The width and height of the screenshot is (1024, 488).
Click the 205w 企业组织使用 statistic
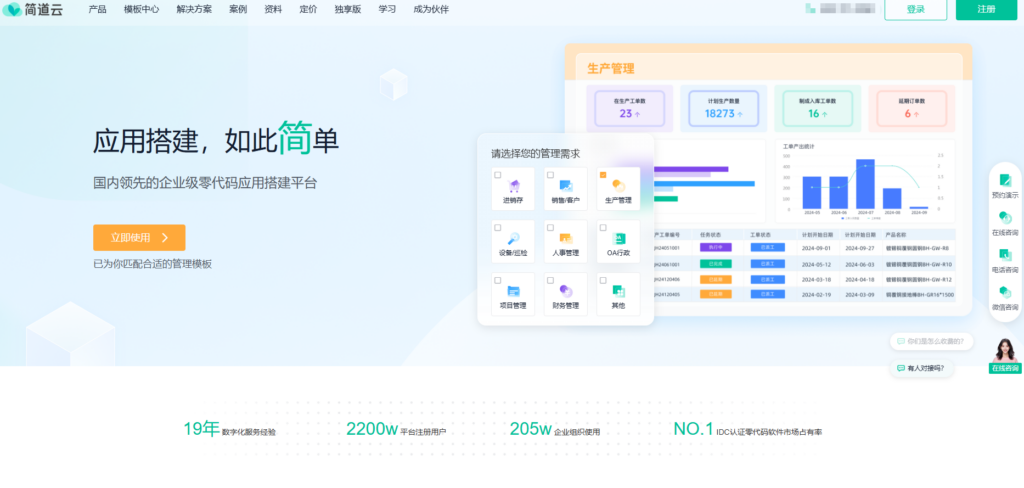point(555,429)
